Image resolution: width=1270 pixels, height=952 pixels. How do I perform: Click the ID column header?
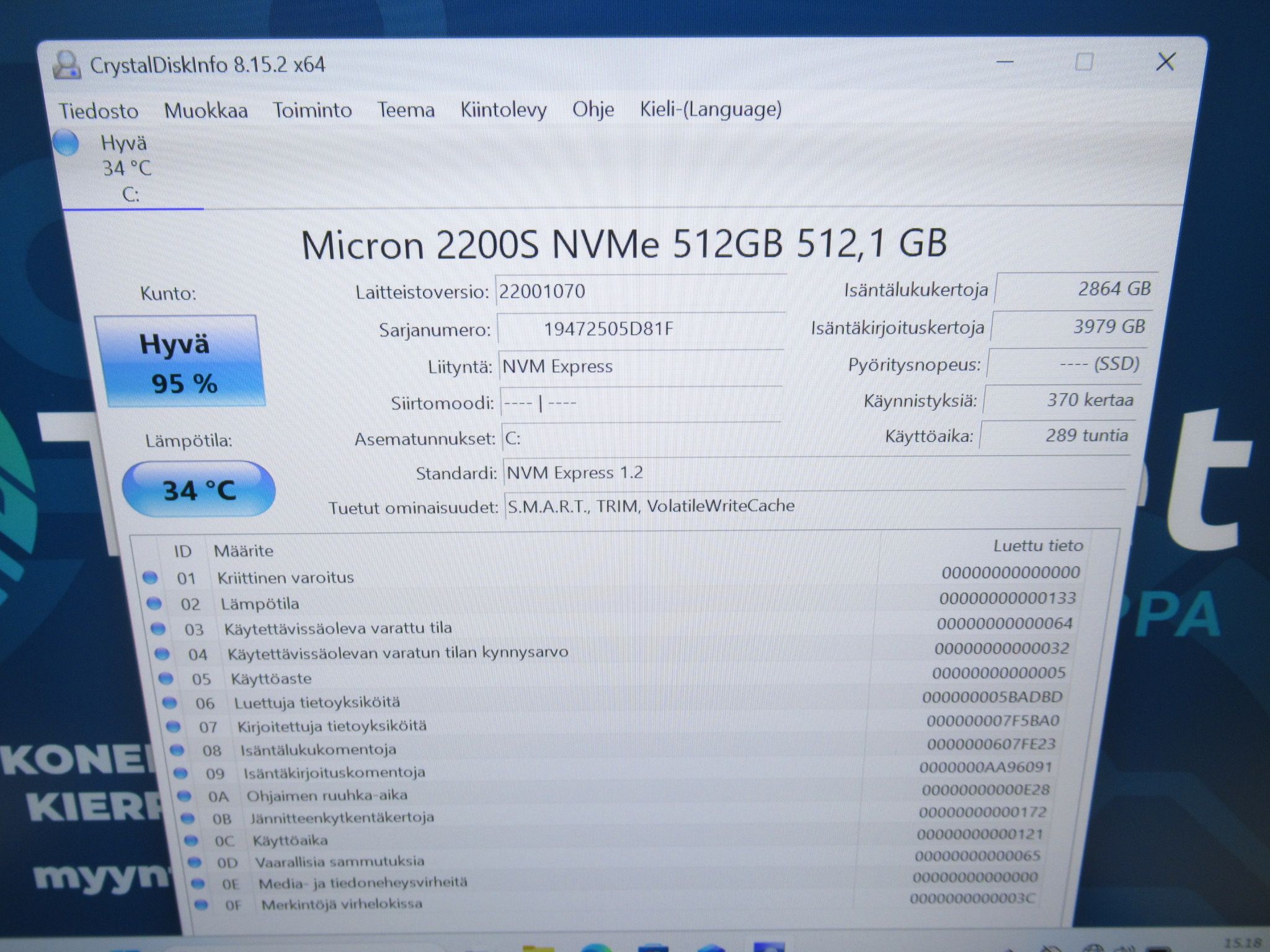click(x=182, y=551)
